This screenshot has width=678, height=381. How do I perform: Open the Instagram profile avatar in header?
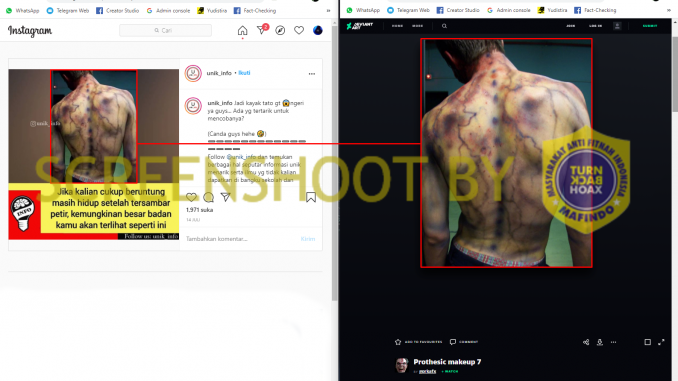[318, 30]
